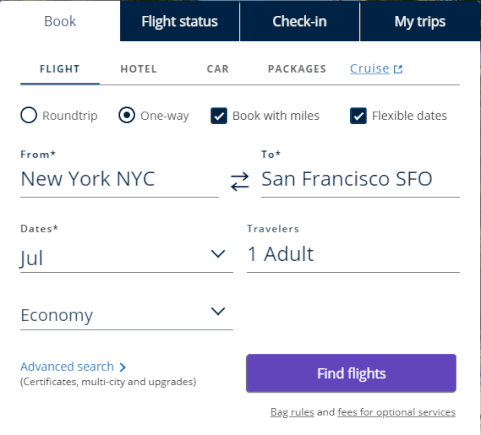This screenshot has width=481, height=435.
Task: Select the One-way radio button
Action: click(x=127, y=115)
